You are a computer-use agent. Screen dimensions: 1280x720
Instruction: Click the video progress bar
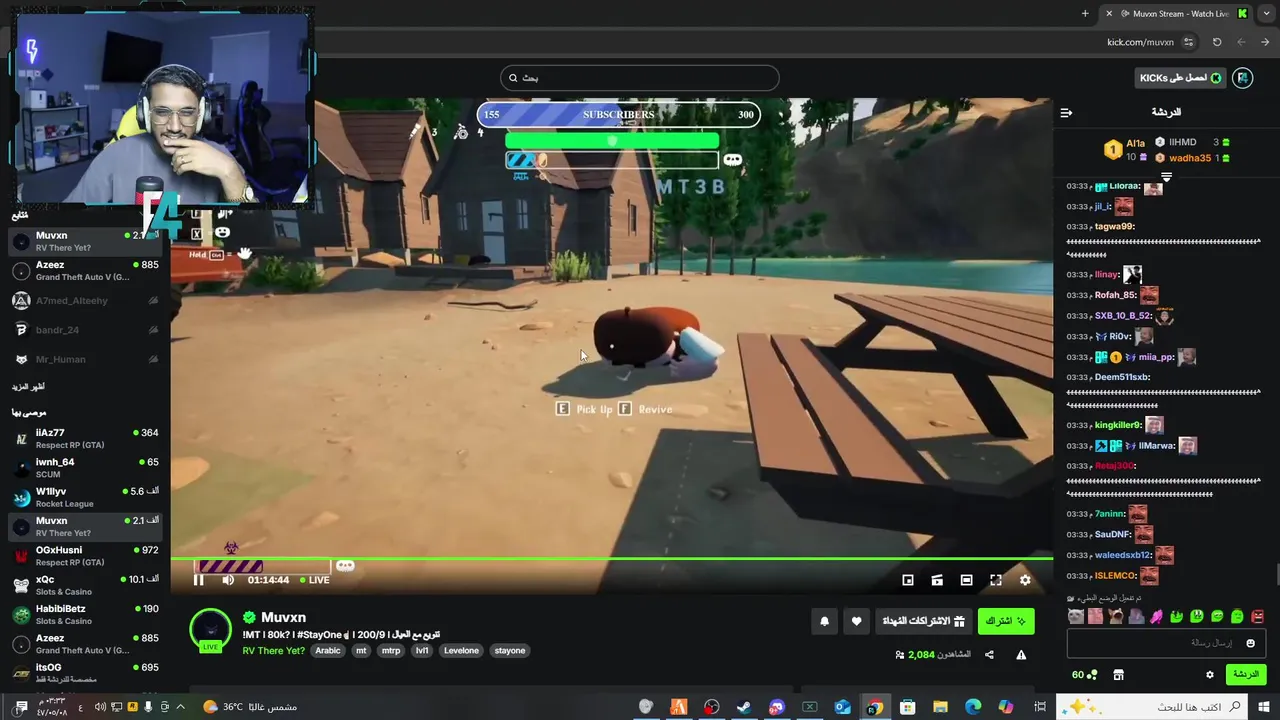611,558
